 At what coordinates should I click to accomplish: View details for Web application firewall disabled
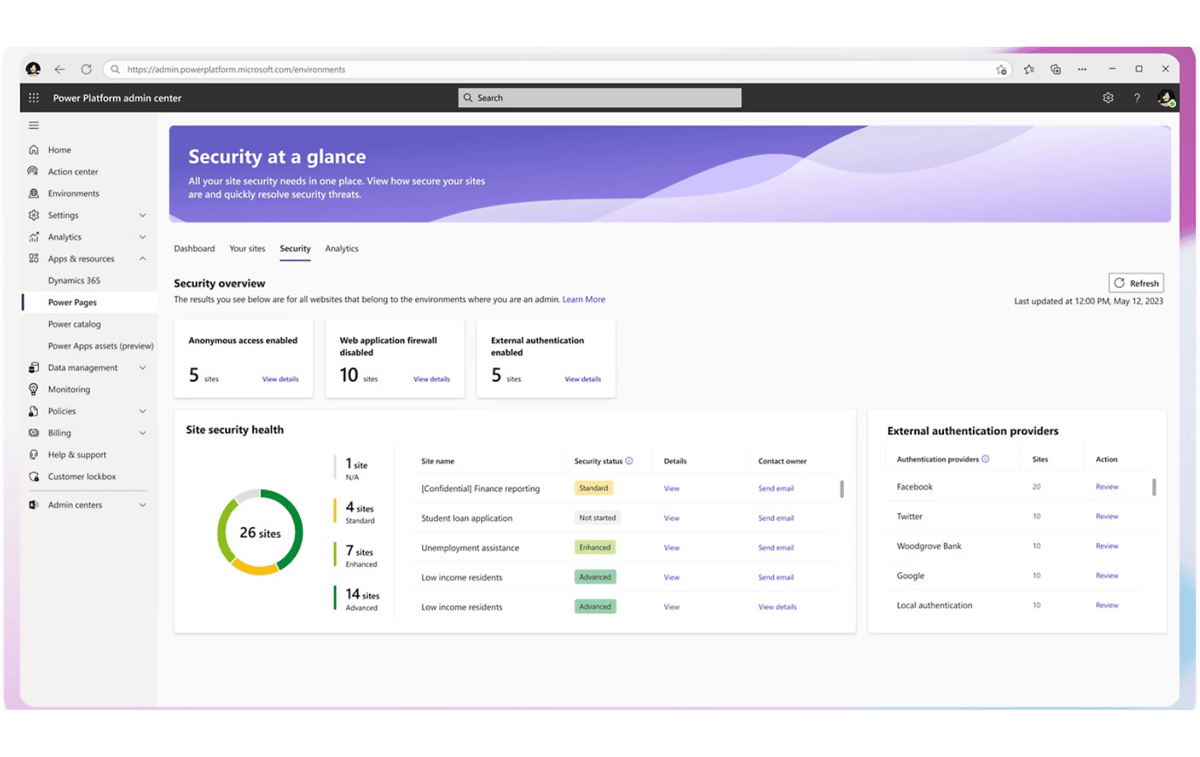[x=431, y=379]
